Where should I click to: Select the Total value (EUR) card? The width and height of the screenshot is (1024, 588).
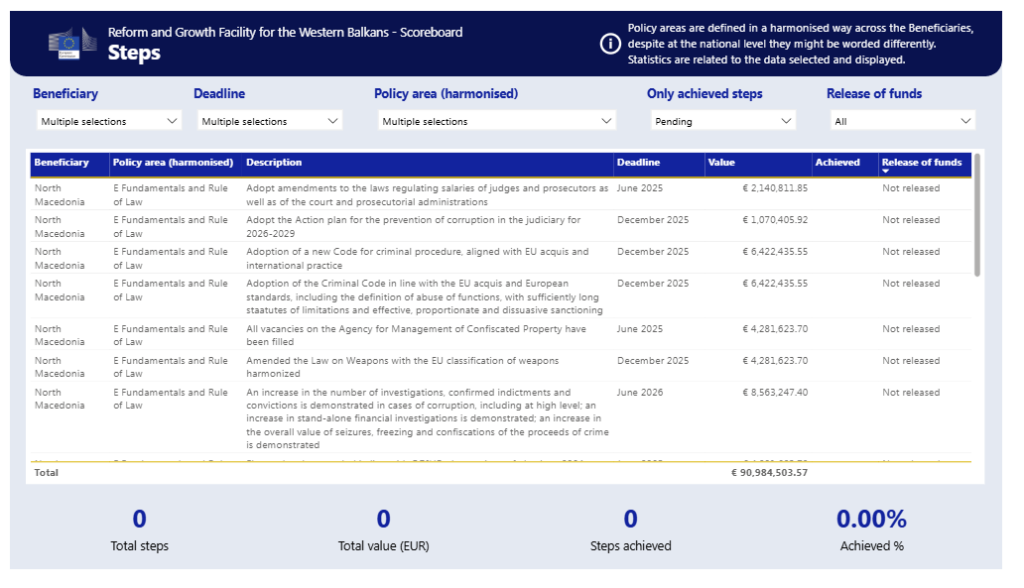pos(383,530)
